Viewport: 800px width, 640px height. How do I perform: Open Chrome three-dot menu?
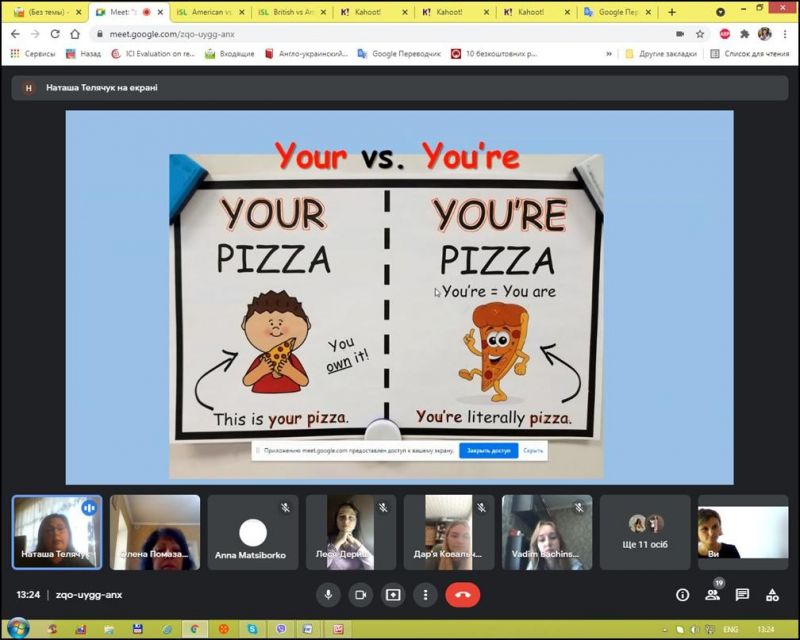point(785,34)
